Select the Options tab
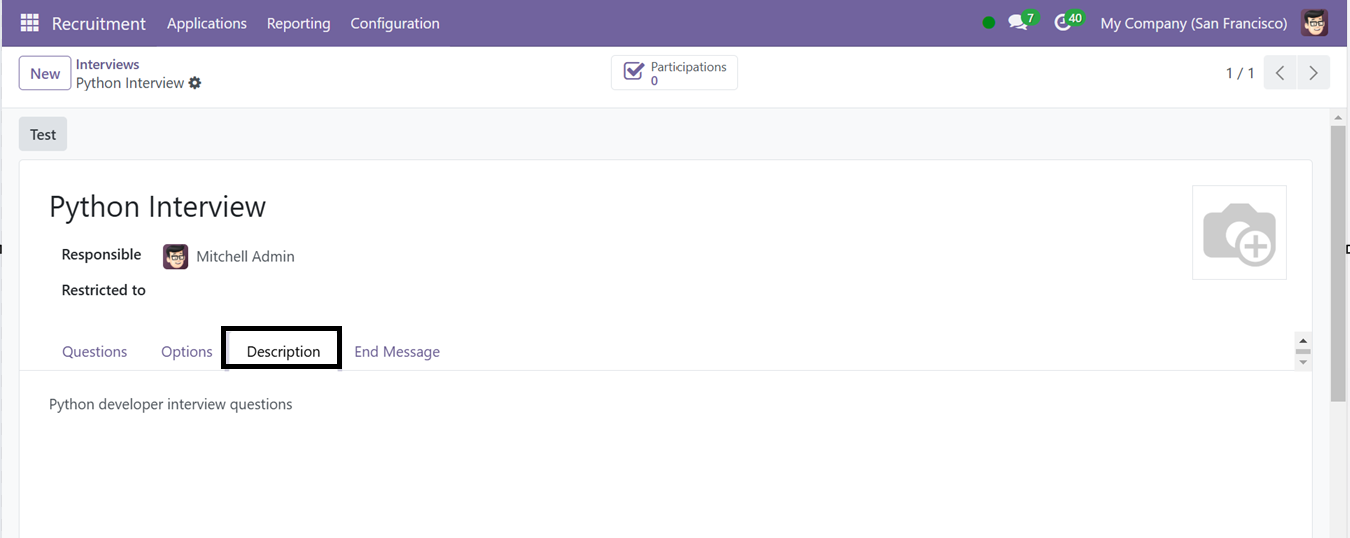The image size is (1350, 538). [x=187, y=351]
